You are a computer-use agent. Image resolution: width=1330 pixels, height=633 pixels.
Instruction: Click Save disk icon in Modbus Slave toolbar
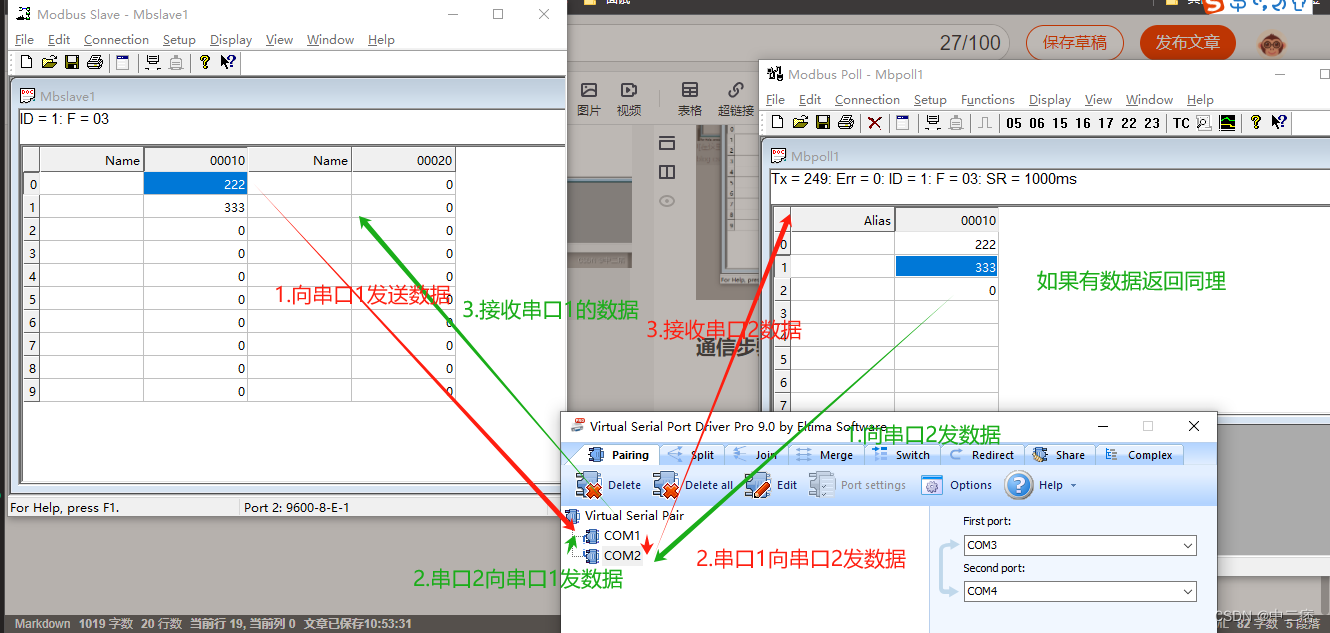[72, 62]
